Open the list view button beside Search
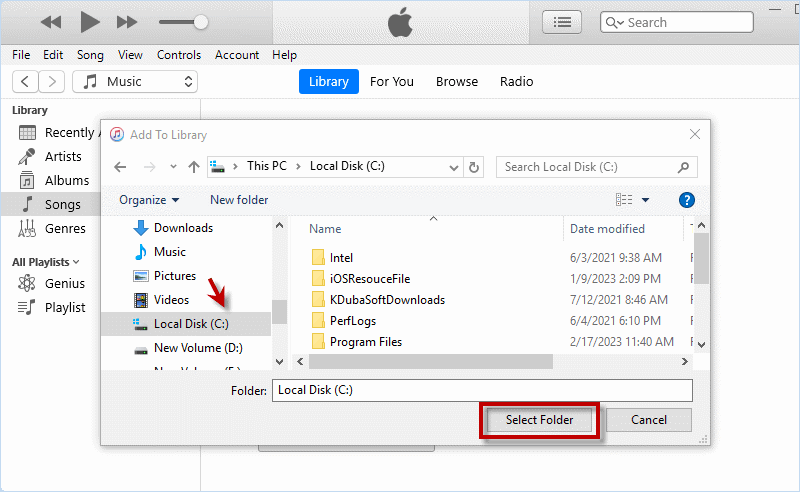This screenshot has height=492, width=800. 562,22
